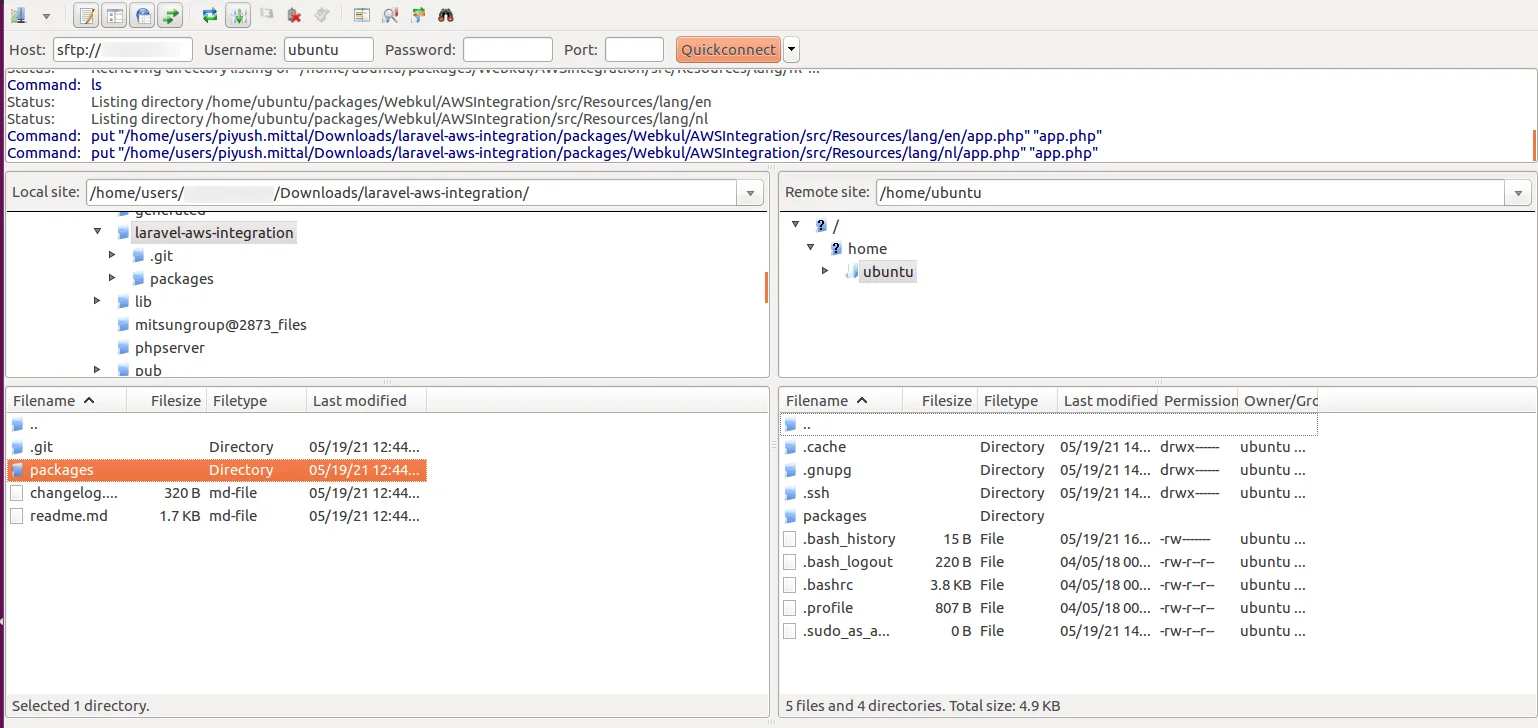Click the .bashrc file icon
1538x728 pixels.
(x=790, y=585)
